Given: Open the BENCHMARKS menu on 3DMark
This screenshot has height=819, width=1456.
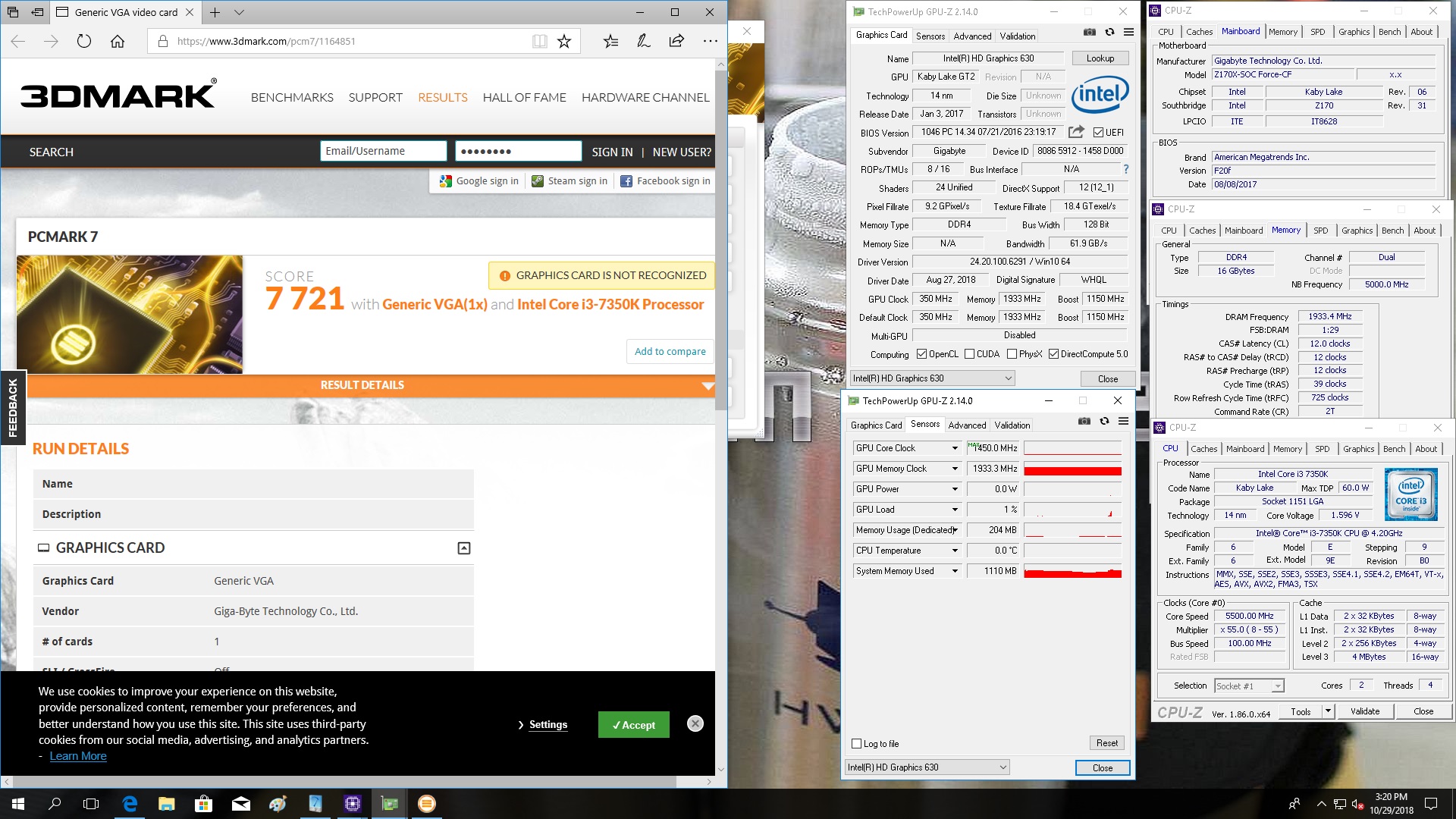Looking at the screenshot, I should click(292, 98).
